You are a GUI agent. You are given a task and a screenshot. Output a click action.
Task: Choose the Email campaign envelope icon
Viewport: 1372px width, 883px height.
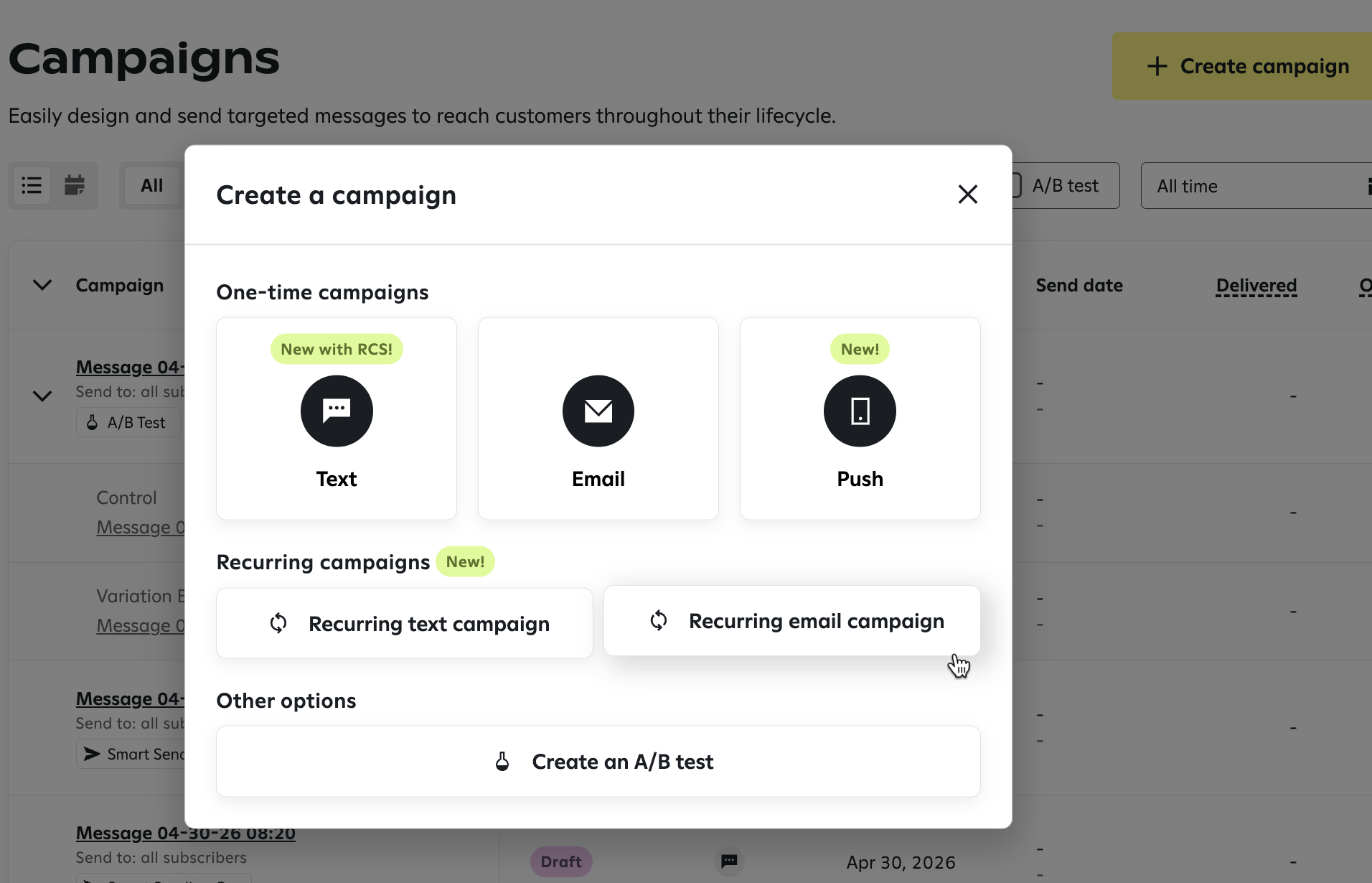point(598,411)
